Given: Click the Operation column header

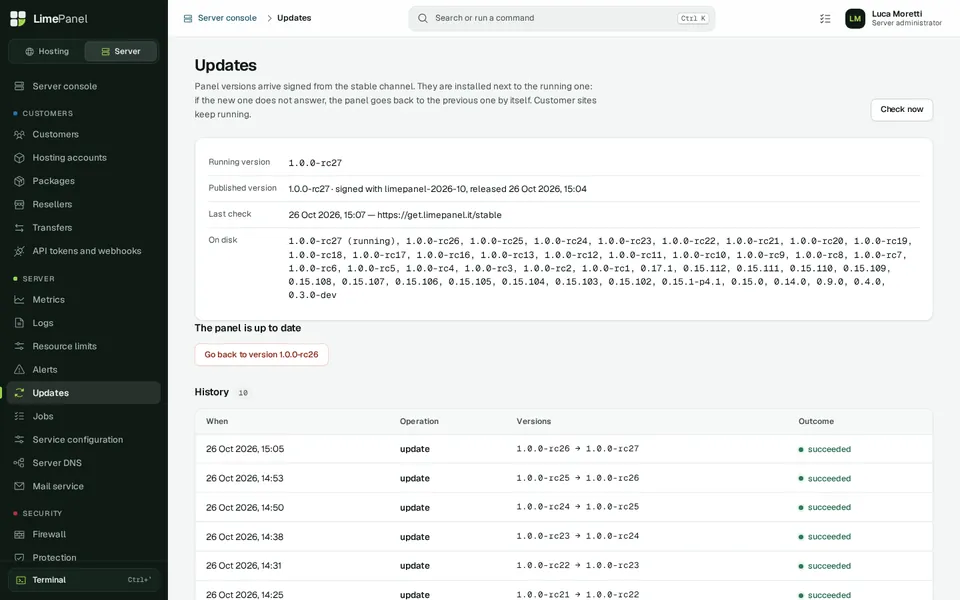Looking at the screenshot, I should pos(419,421).
